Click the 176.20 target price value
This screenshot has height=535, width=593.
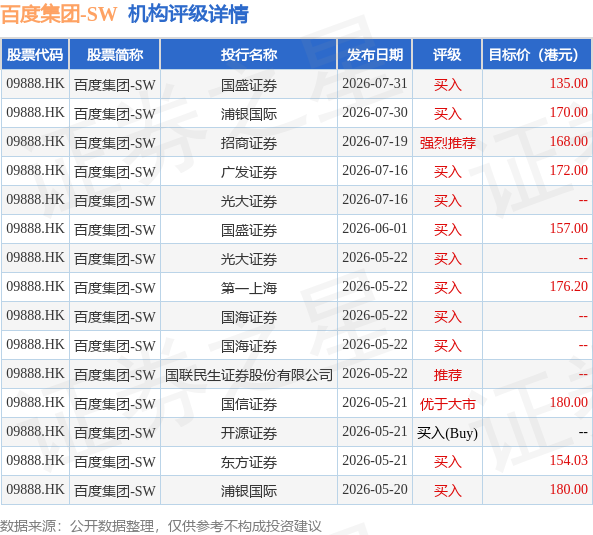568,287
